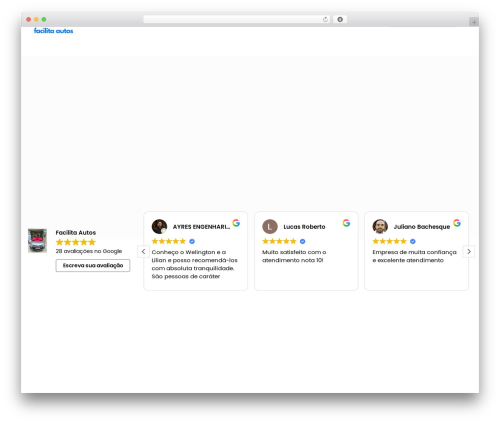Click Google logo on Juliano Bachesque review card
The height and width of the screenshot is (423, 500).
pos(457,223)
